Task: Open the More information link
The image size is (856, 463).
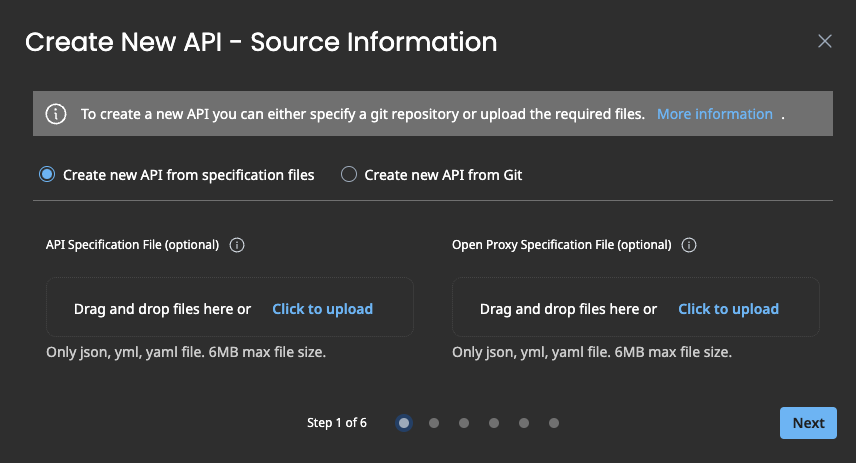Action: pos(715,114)
